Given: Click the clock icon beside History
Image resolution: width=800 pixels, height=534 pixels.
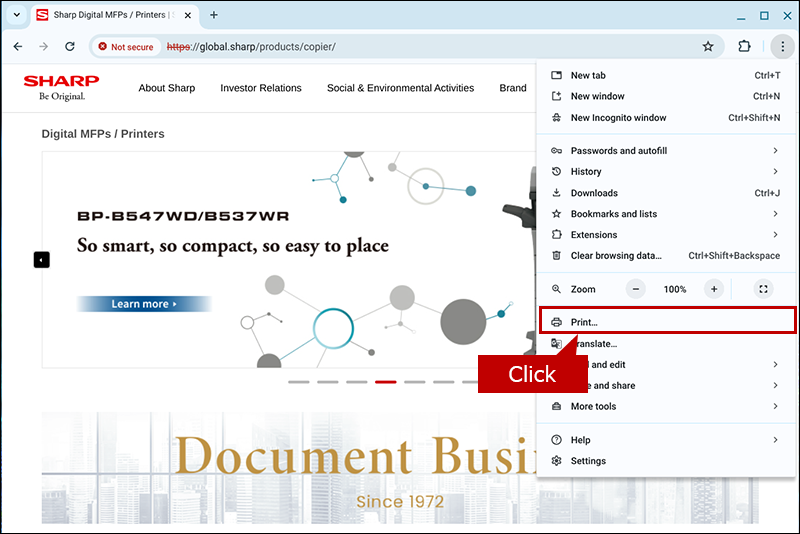Looking at the screenshot, I should click(556, 171).
